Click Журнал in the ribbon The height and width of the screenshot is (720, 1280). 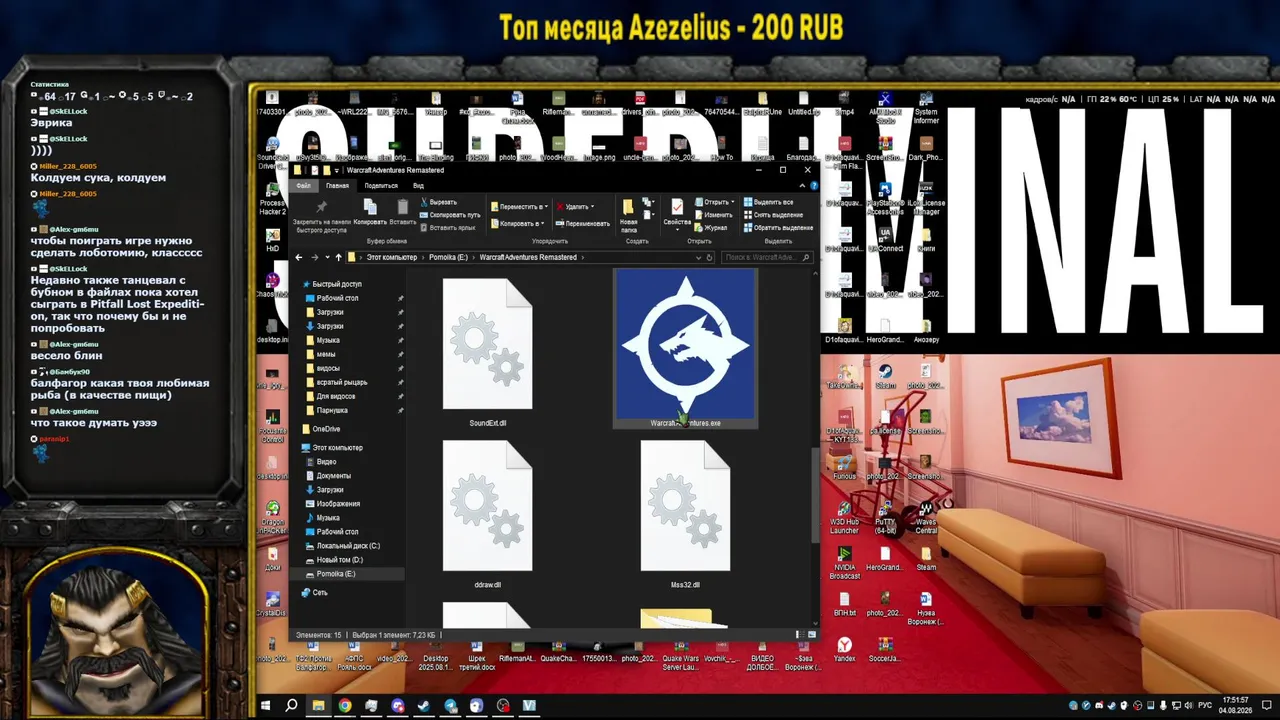[x=712, y=228]
